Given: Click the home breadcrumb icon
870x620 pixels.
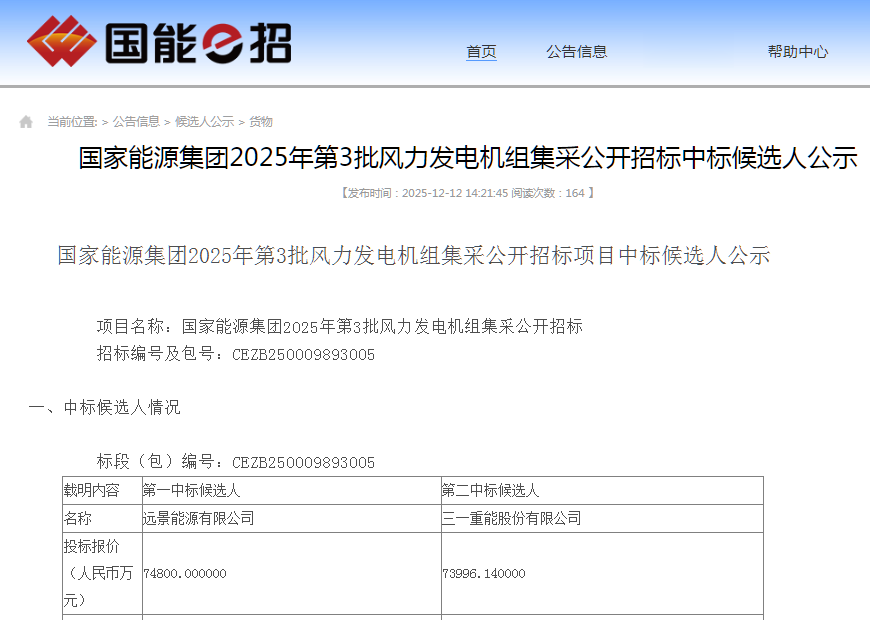Looking at the screenshot, I should pyautogui.click(x=26, y=122).
